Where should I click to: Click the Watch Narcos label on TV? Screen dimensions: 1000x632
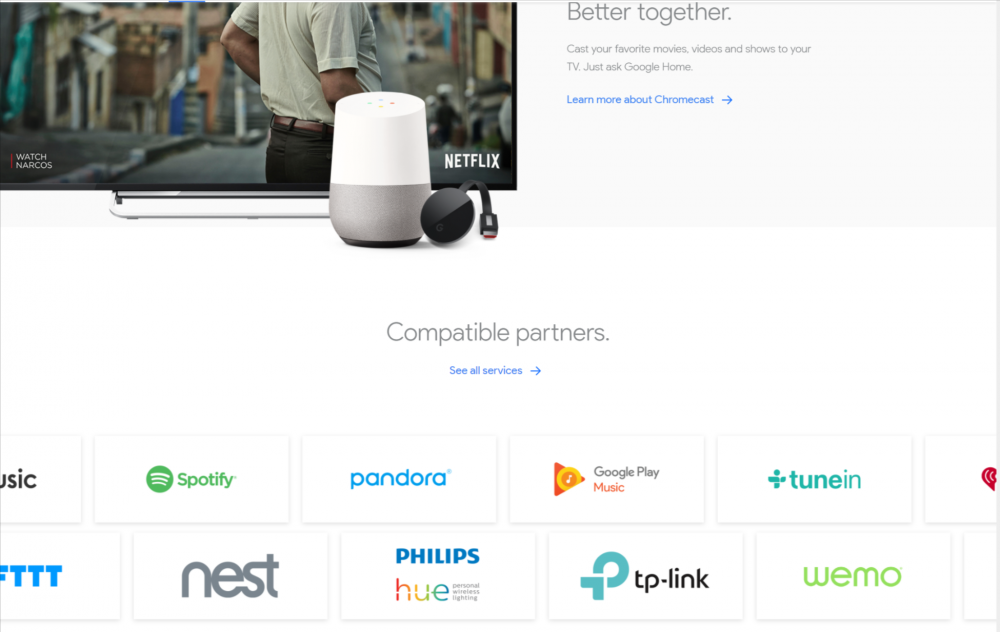[x=34, y=161]
